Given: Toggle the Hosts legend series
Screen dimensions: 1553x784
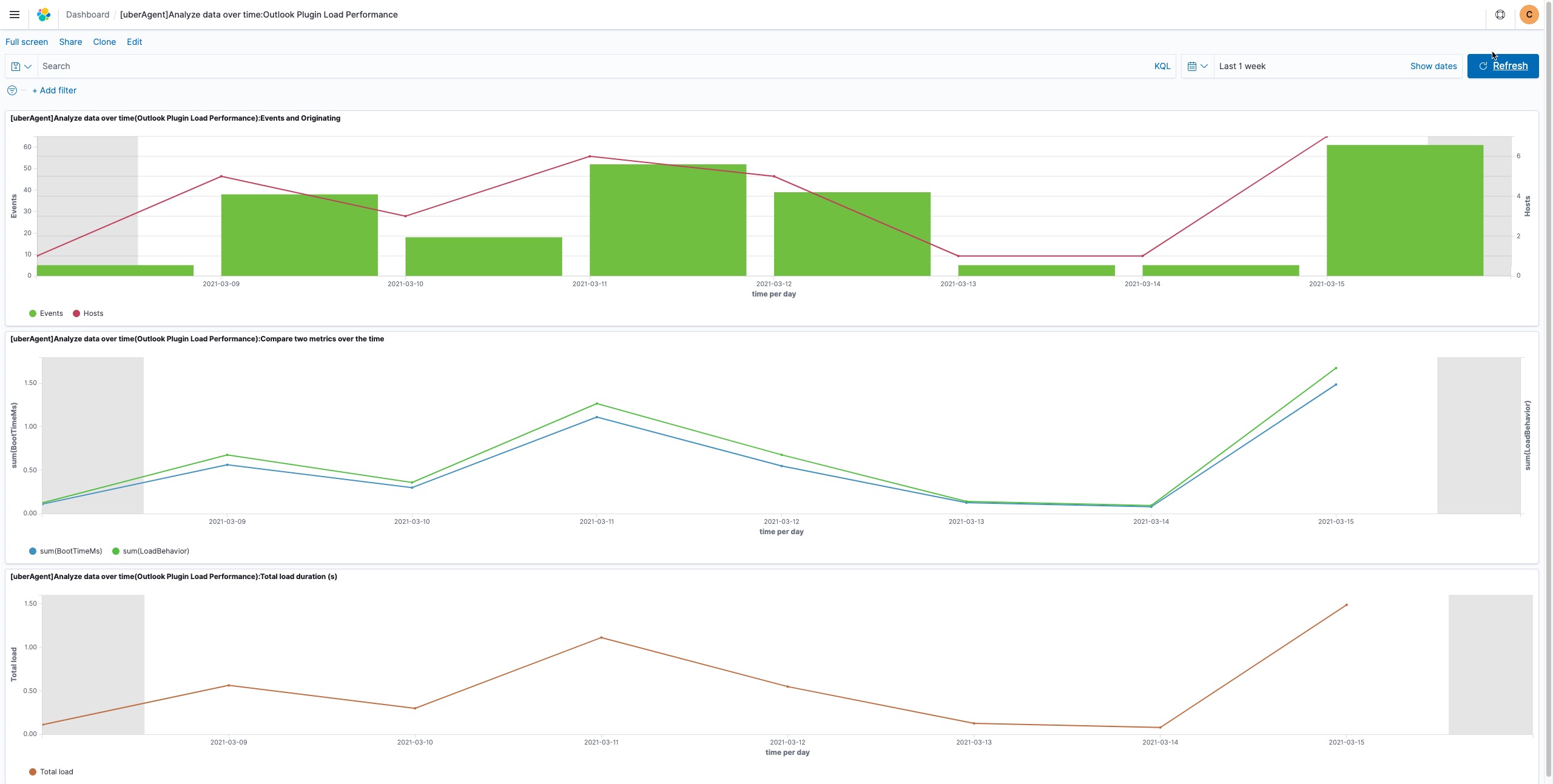Looking at the screenshot, I should point(93,313).
